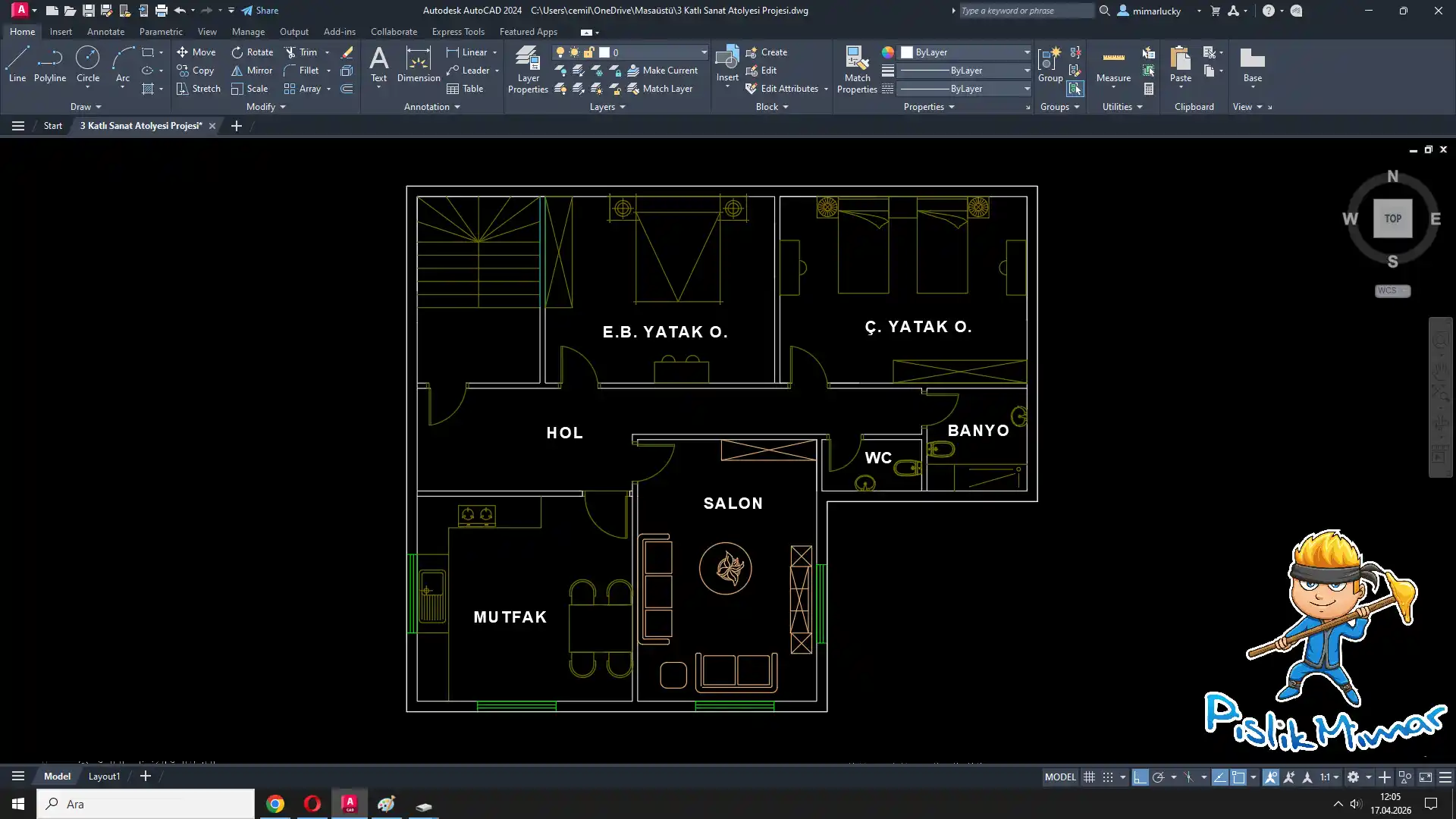Expand the Draw panel
The image size is (1456, 819).
(x=85, y=107)
